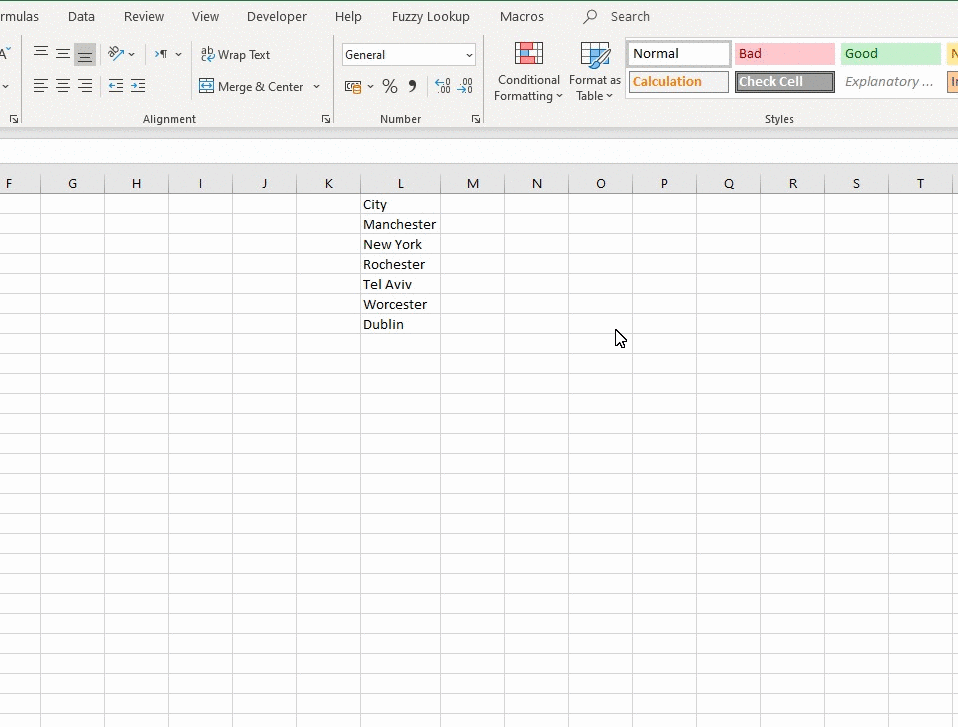
Task: Click the Merge & Center button
Action: 252,87
